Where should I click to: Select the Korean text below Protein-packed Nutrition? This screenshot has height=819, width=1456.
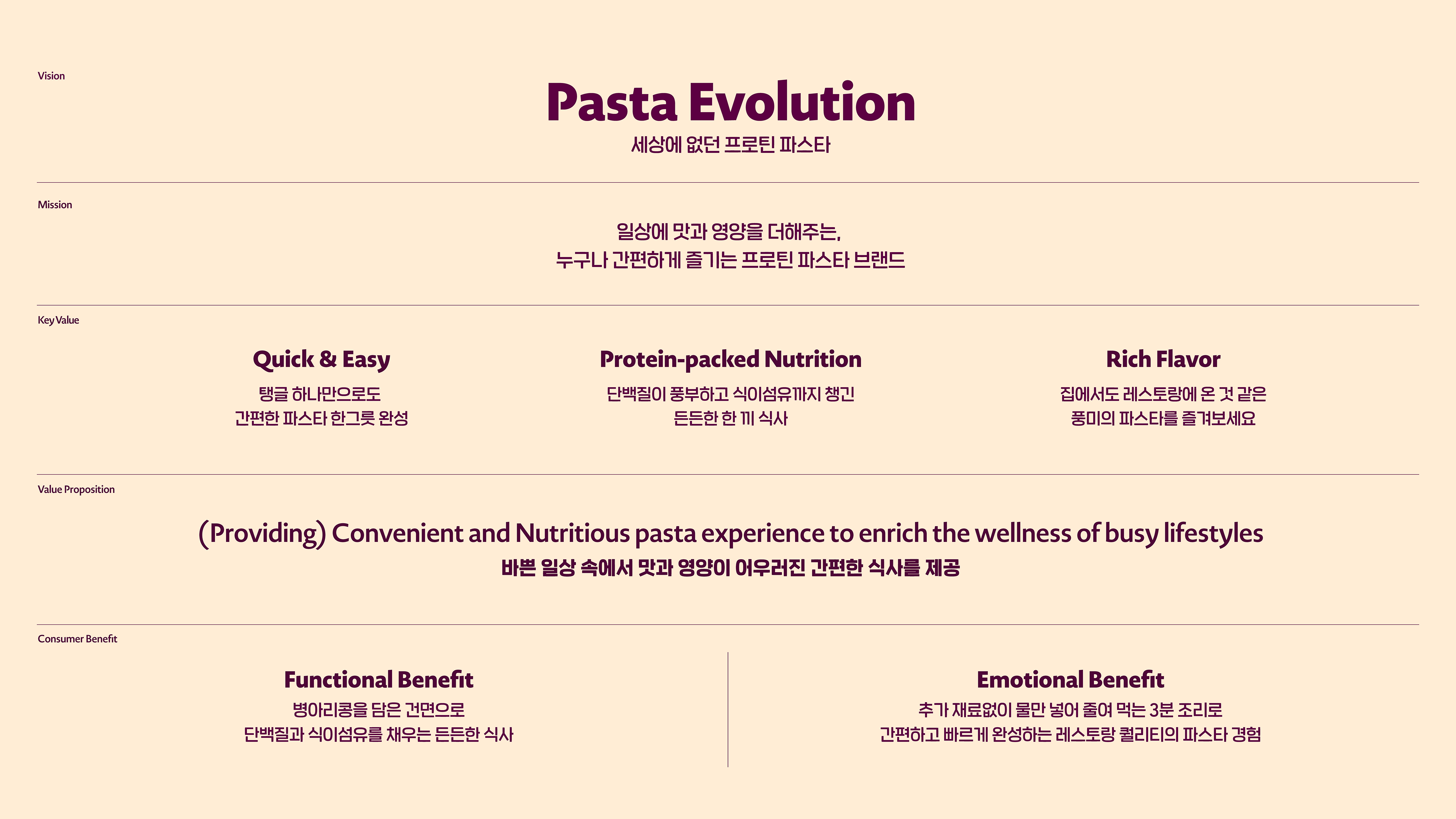point(730,406)
